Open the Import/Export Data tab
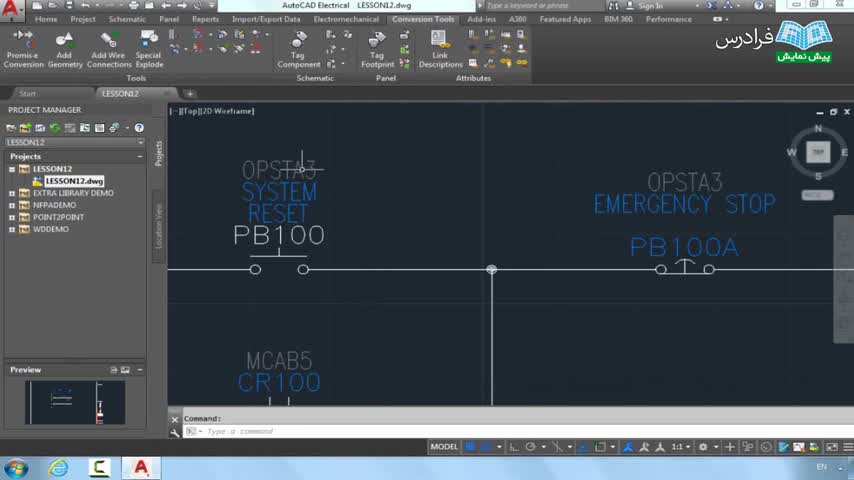854x480 pixels. tap(266, 19)
